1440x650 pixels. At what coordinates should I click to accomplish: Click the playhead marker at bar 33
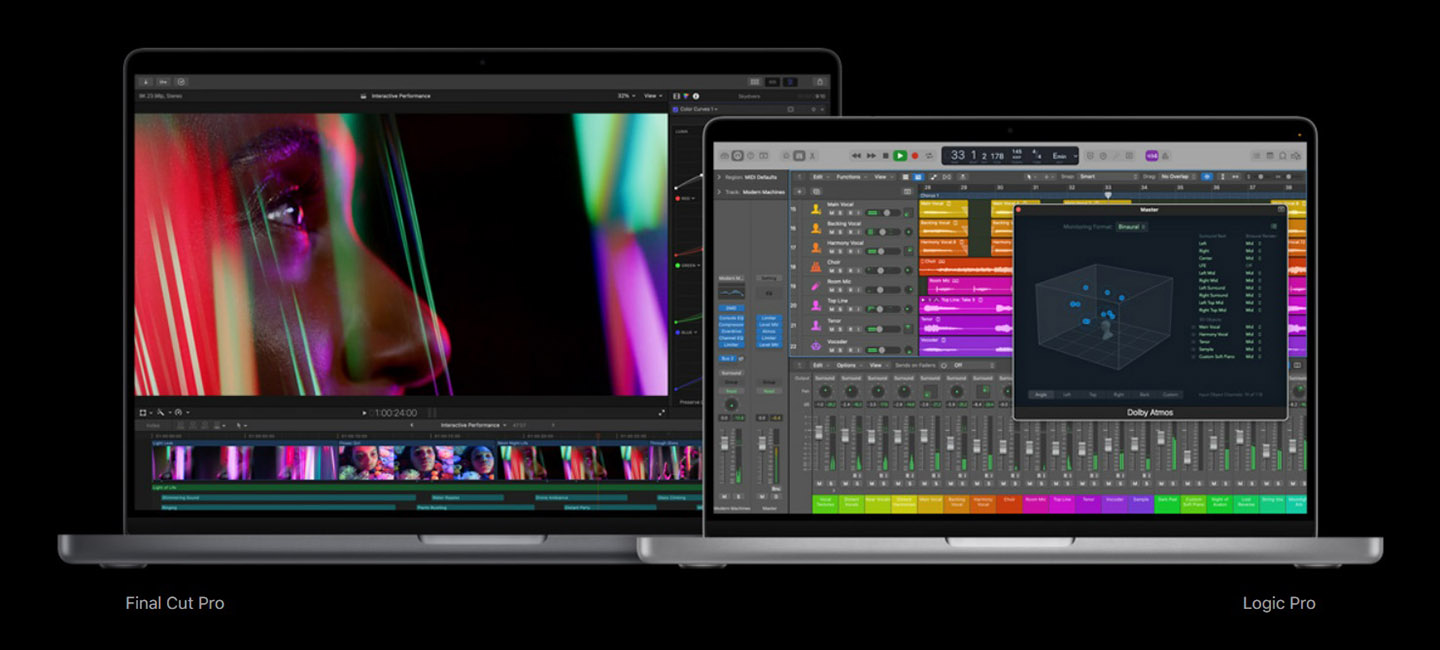(x=1108, y=194)
